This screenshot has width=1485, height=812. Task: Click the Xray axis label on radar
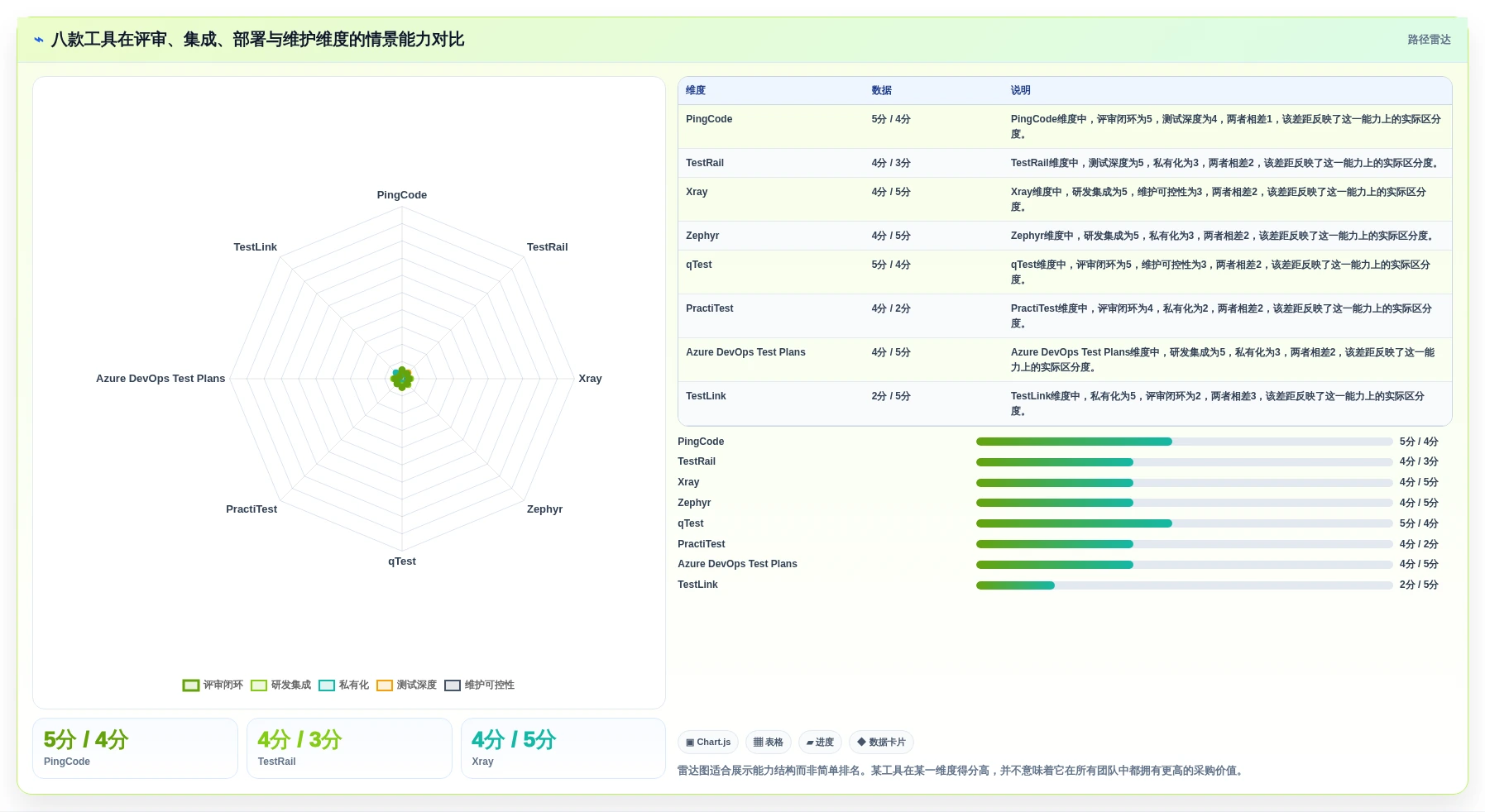[590, 379]
